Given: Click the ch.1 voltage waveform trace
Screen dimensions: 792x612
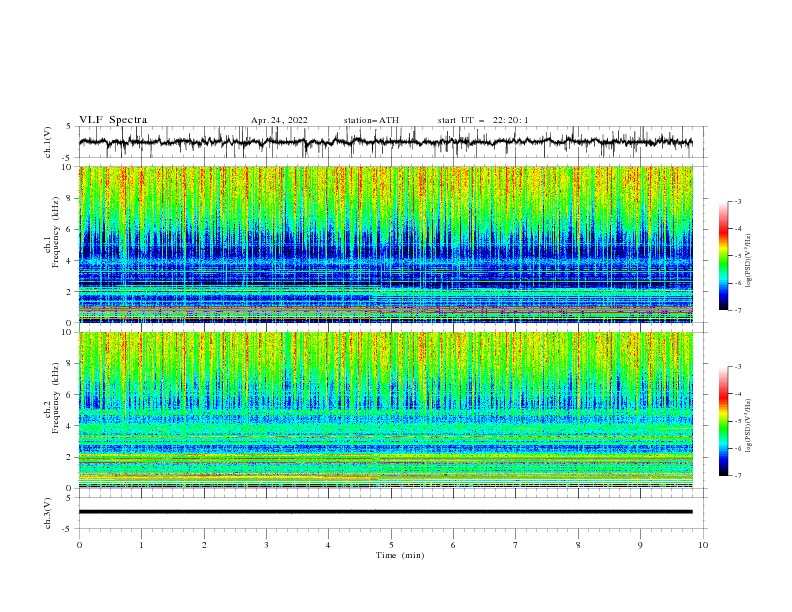Looking at the screenshot, I should tap(385, 142).
